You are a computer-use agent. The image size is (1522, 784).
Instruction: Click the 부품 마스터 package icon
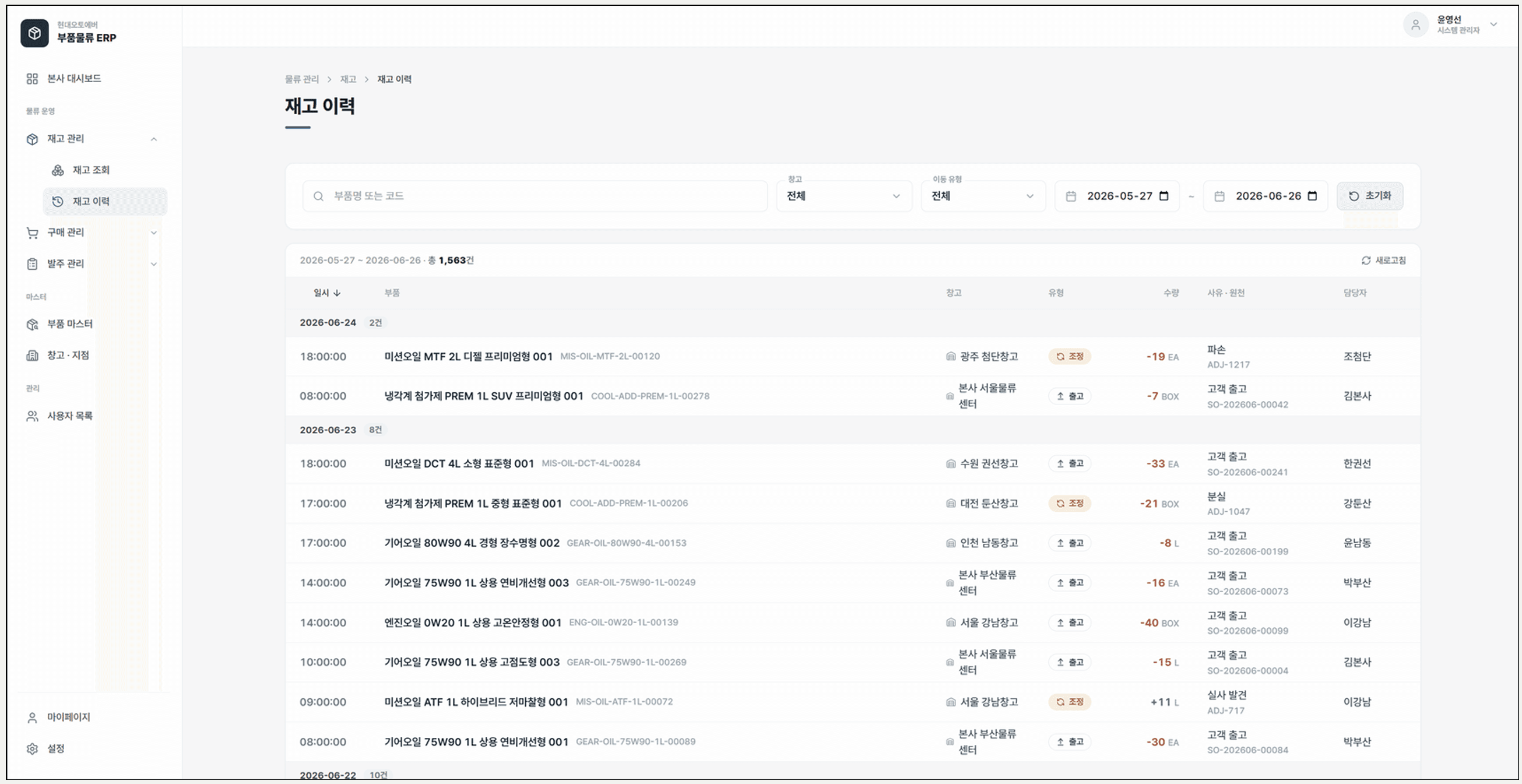(33, 324)
